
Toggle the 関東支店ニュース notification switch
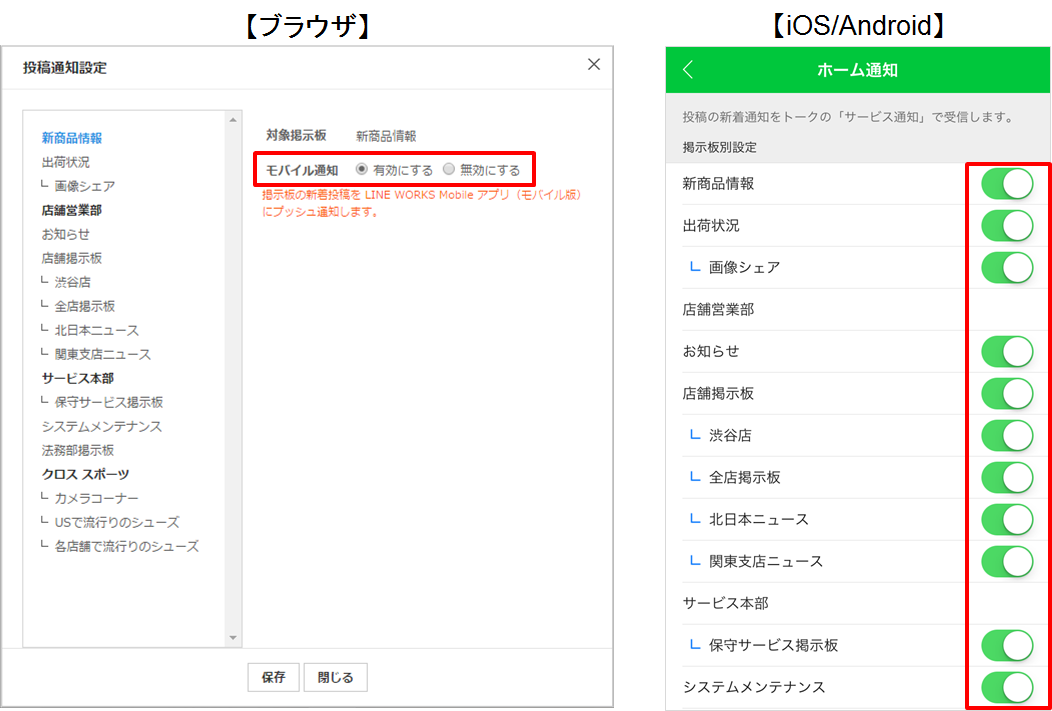[x=1006, y=562]
